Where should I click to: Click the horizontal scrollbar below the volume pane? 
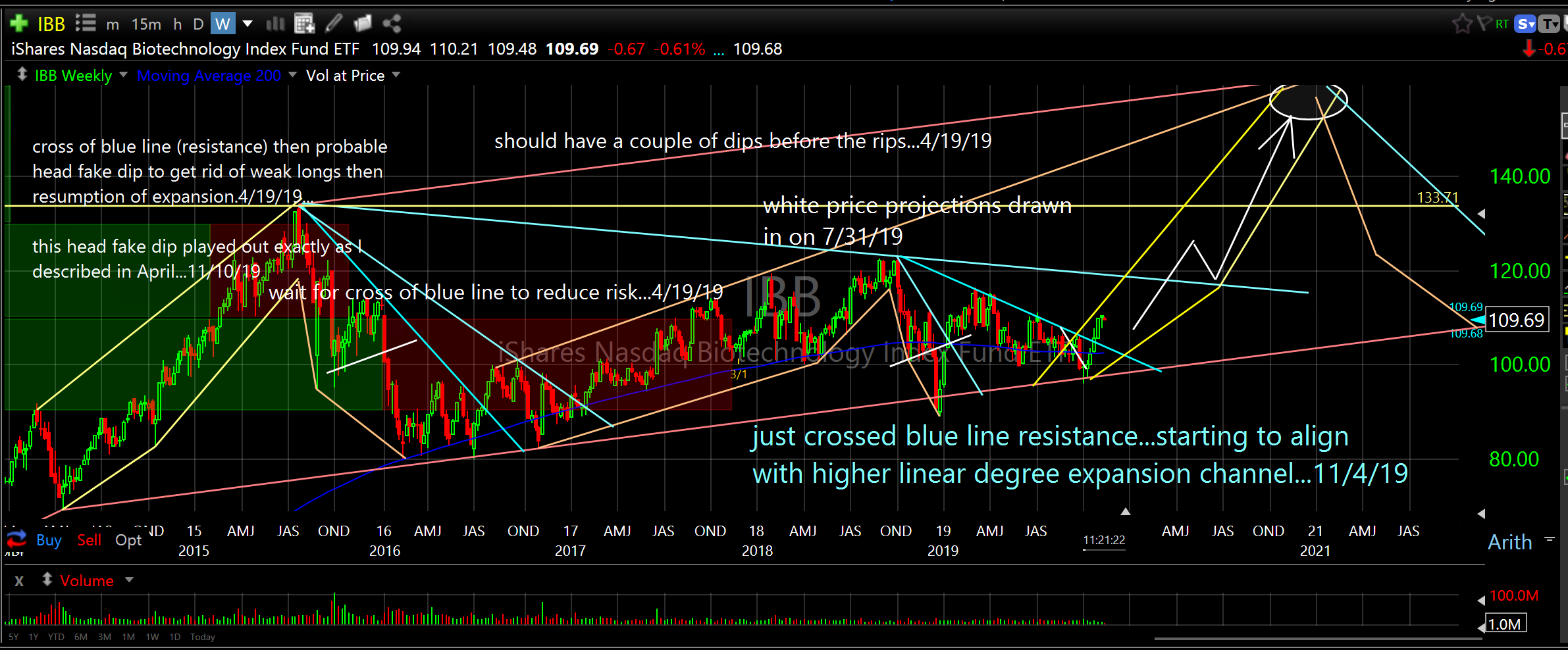coord(1317,638)
